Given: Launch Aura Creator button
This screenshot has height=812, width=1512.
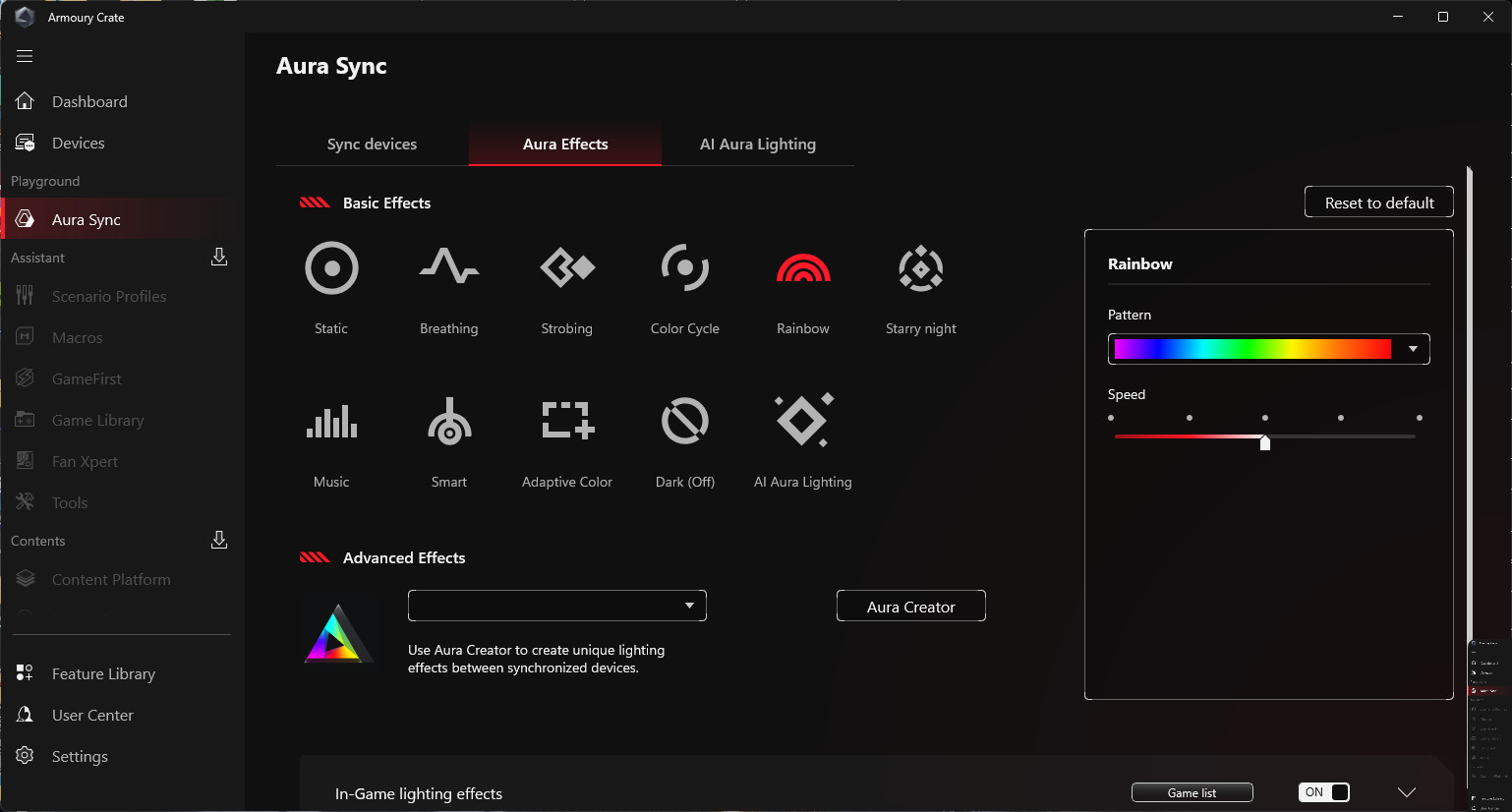Looking at the screenshot, I should [x=911, y=607].
